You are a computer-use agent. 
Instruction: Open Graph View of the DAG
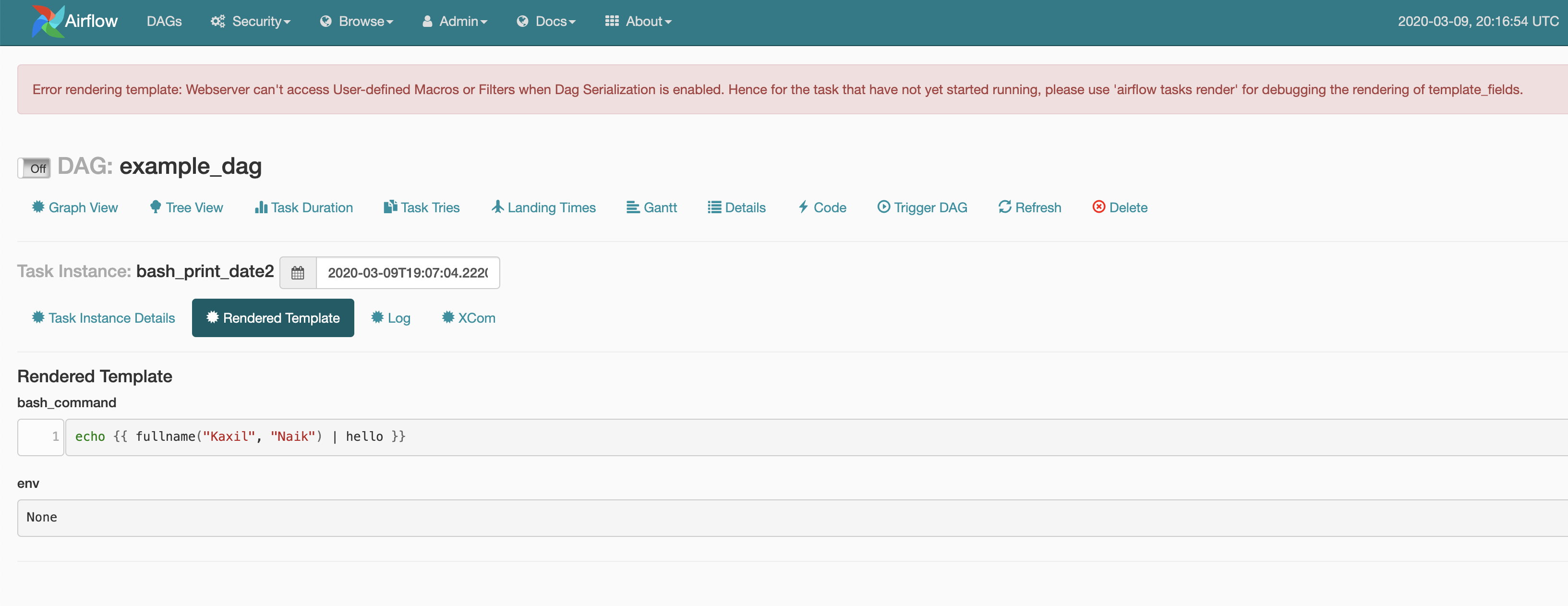[x=75, y=208]
